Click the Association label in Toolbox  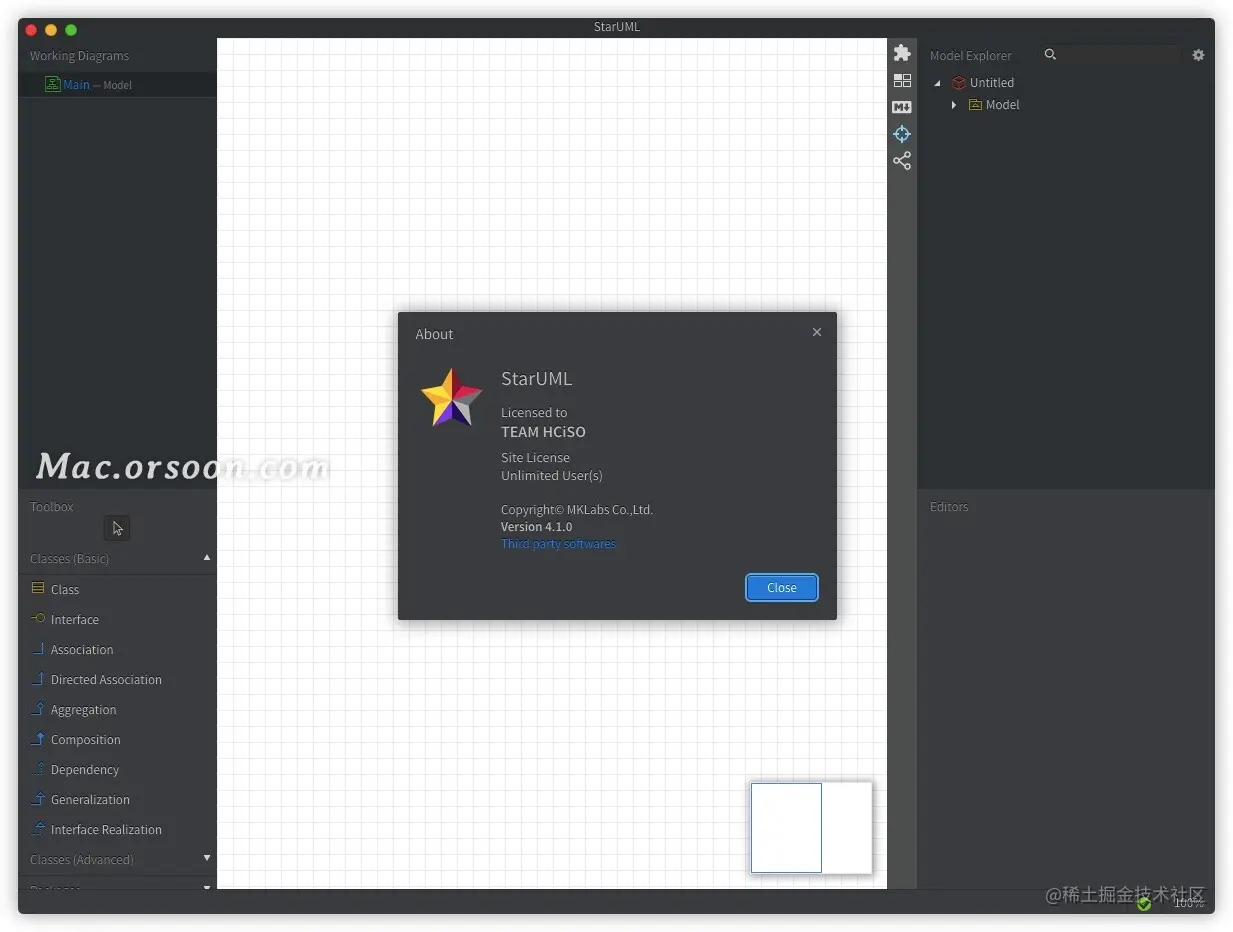(82, 650)
